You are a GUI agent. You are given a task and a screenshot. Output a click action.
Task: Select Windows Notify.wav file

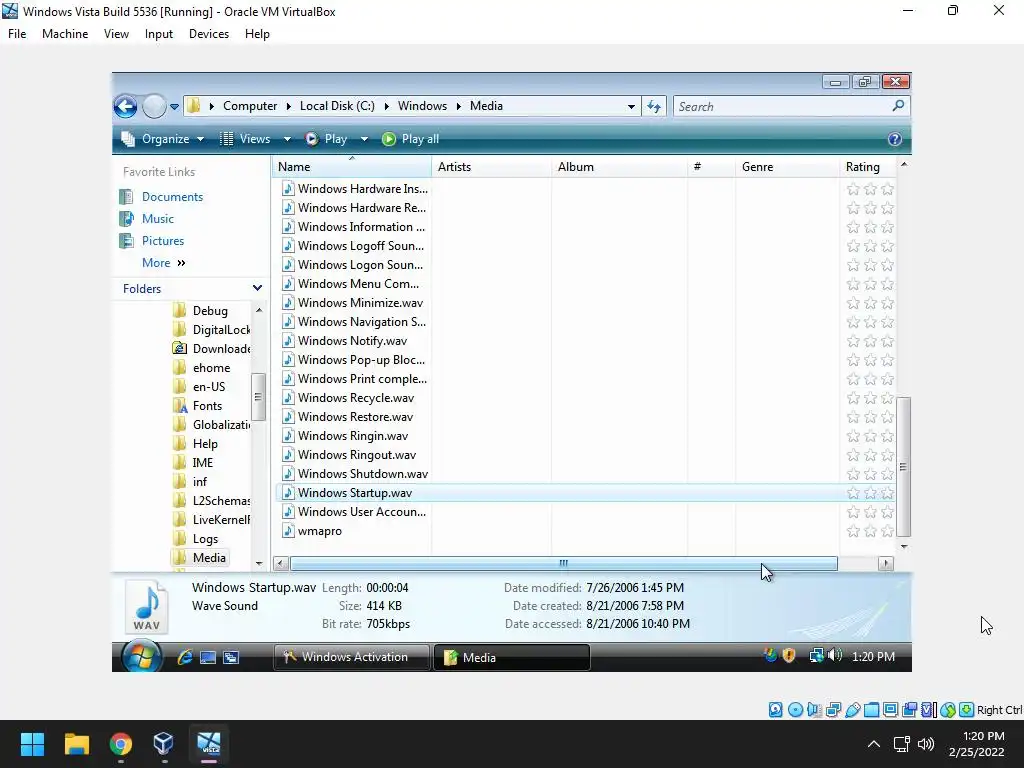(352, 341)
